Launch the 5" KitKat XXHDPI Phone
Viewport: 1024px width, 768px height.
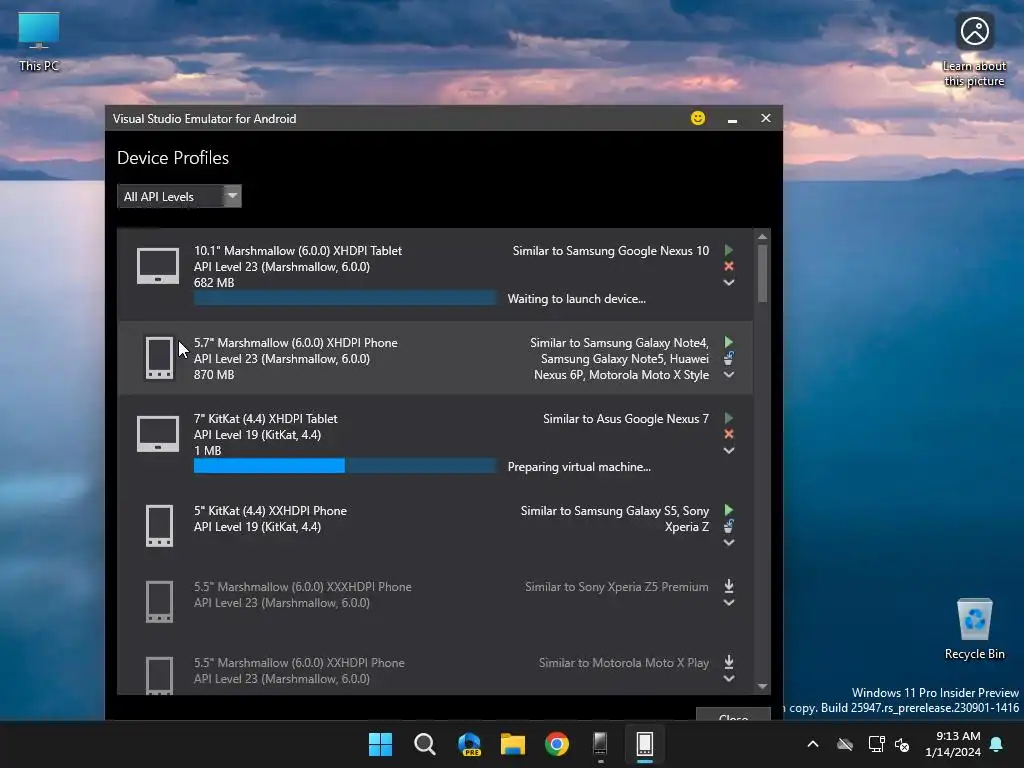click(x=729, y=510)
